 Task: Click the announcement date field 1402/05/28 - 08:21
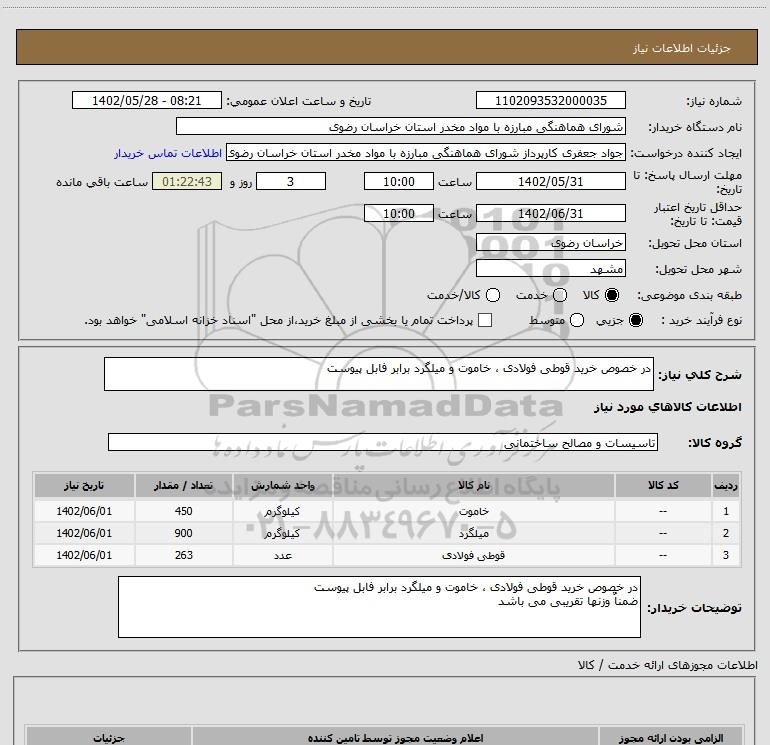click(147, 101)
